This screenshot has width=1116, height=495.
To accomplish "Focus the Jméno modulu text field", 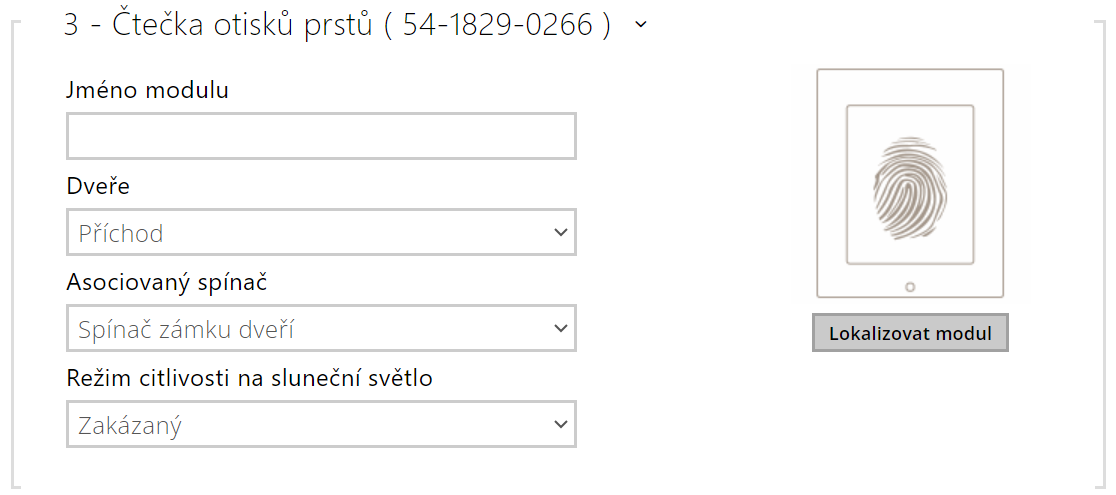I will coord(321,137).
